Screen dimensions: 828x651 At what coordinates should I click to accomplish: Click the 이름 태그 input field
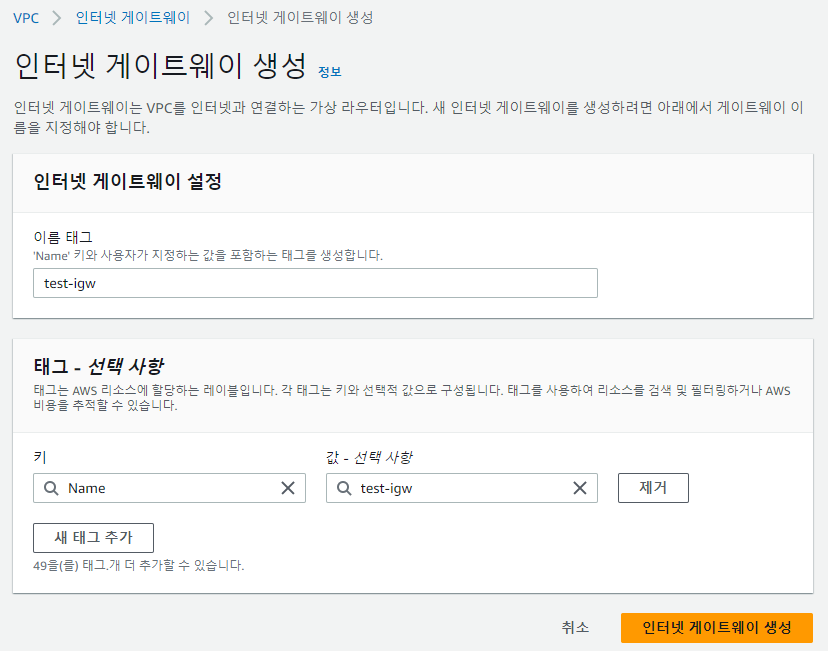point(315,283)
